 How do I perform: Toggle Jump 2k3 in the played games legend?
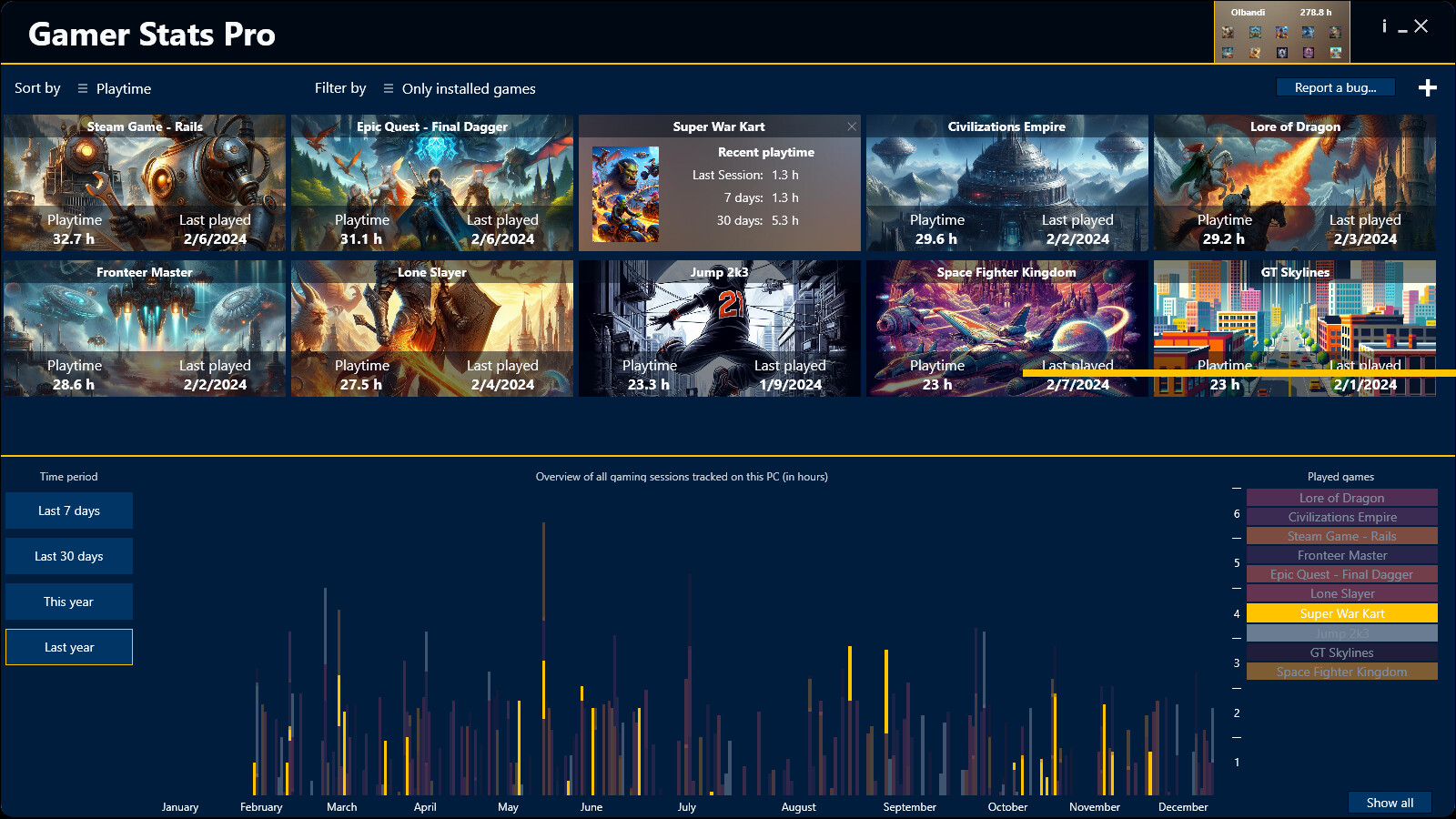pos(1341,632)
